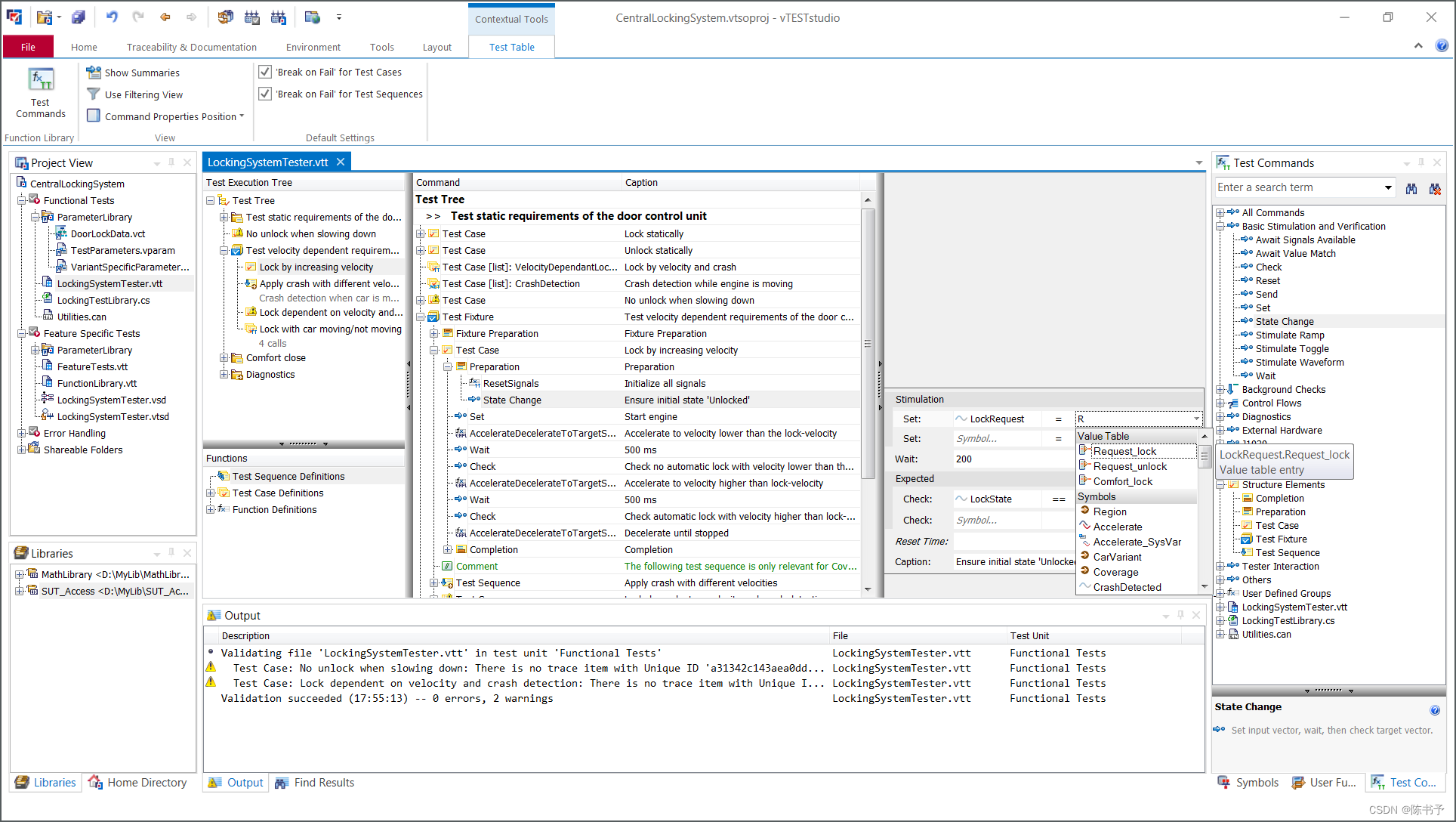Click the Undo arrow in quick access toolbar
1456x822 pixels.
(x=112, y=17)
